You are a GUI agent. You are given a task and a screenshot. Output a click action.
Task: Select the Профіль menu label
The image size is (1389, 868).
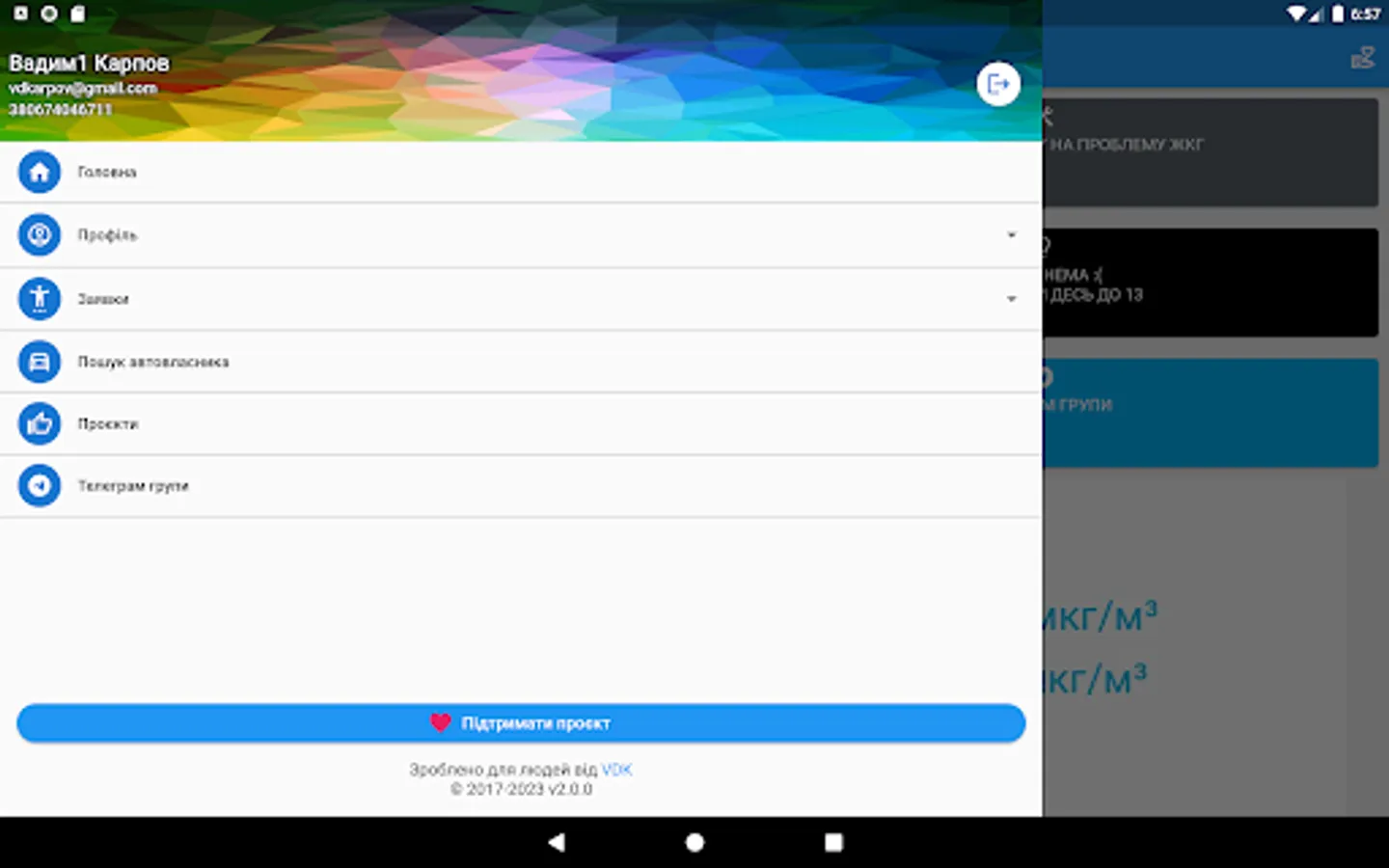[x=107, y=235]
